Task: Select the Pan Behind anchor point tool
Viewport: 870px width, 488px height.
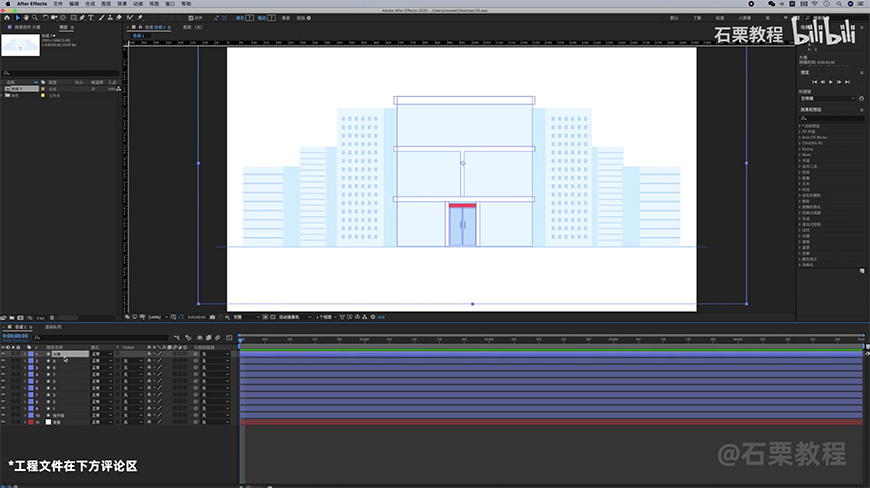Action: tap(63, 18)
